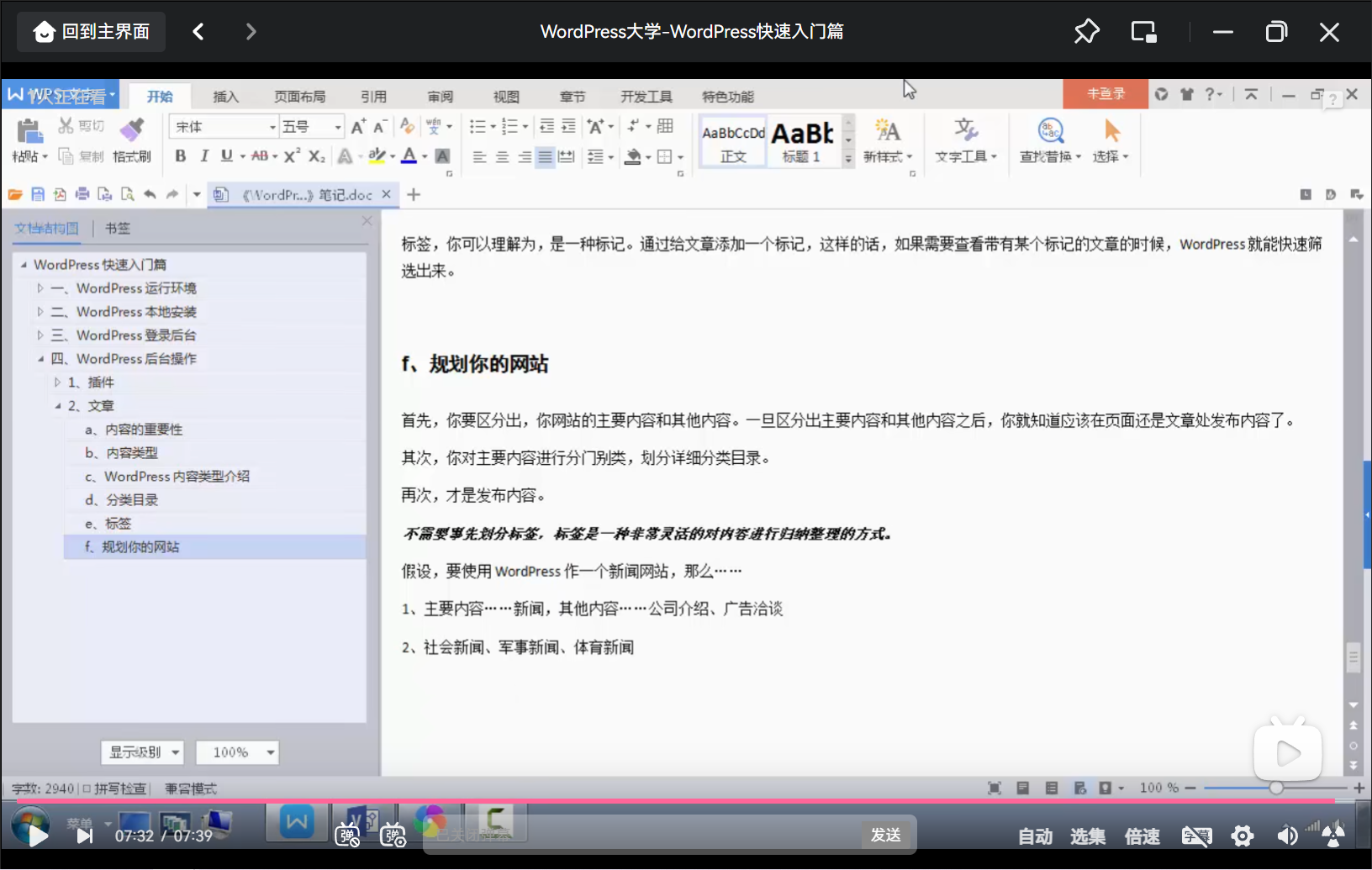Toggle subscript X₂ formatting
The image size is (1372, 870).
(x=316, y=156)
